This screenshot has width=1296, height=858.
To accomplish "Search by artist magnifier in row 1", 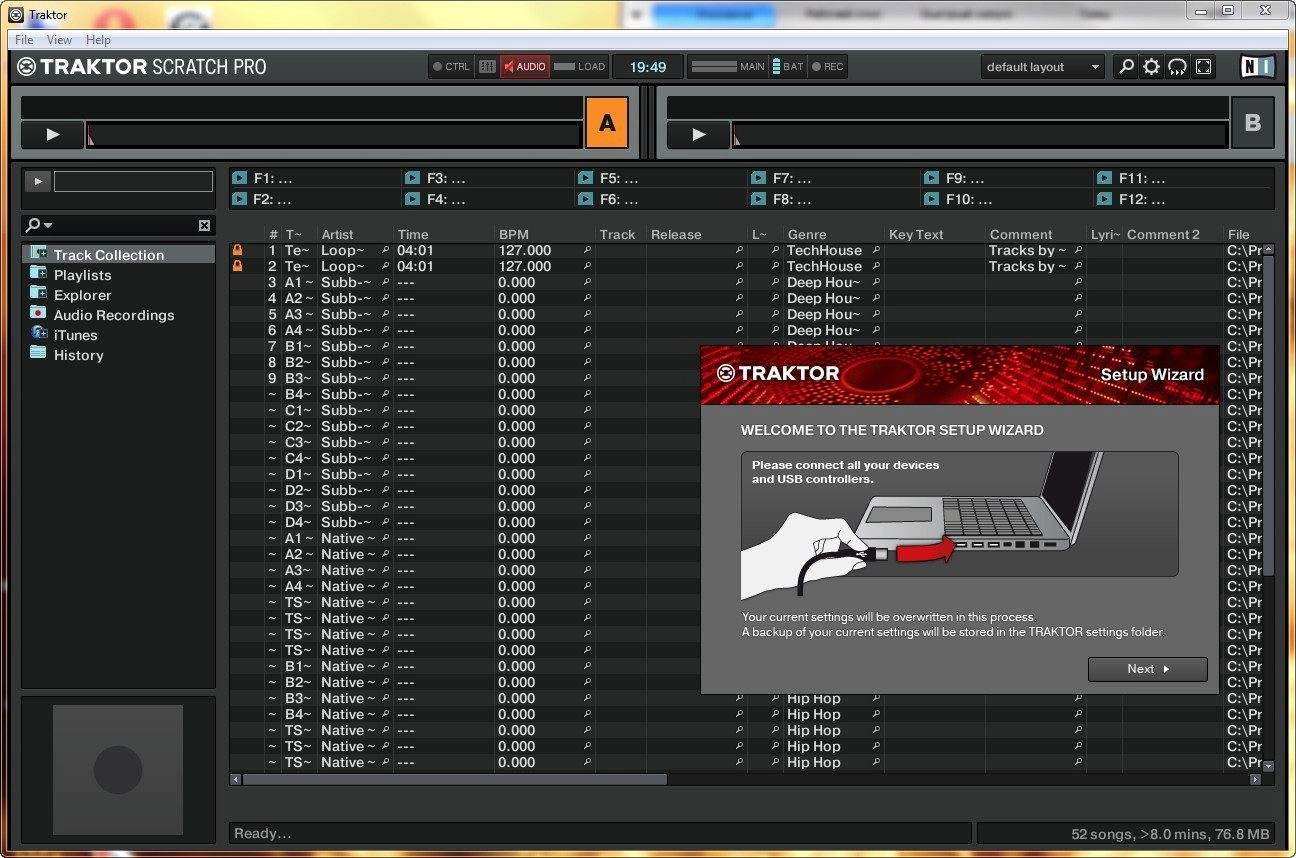I will (385, 250).
